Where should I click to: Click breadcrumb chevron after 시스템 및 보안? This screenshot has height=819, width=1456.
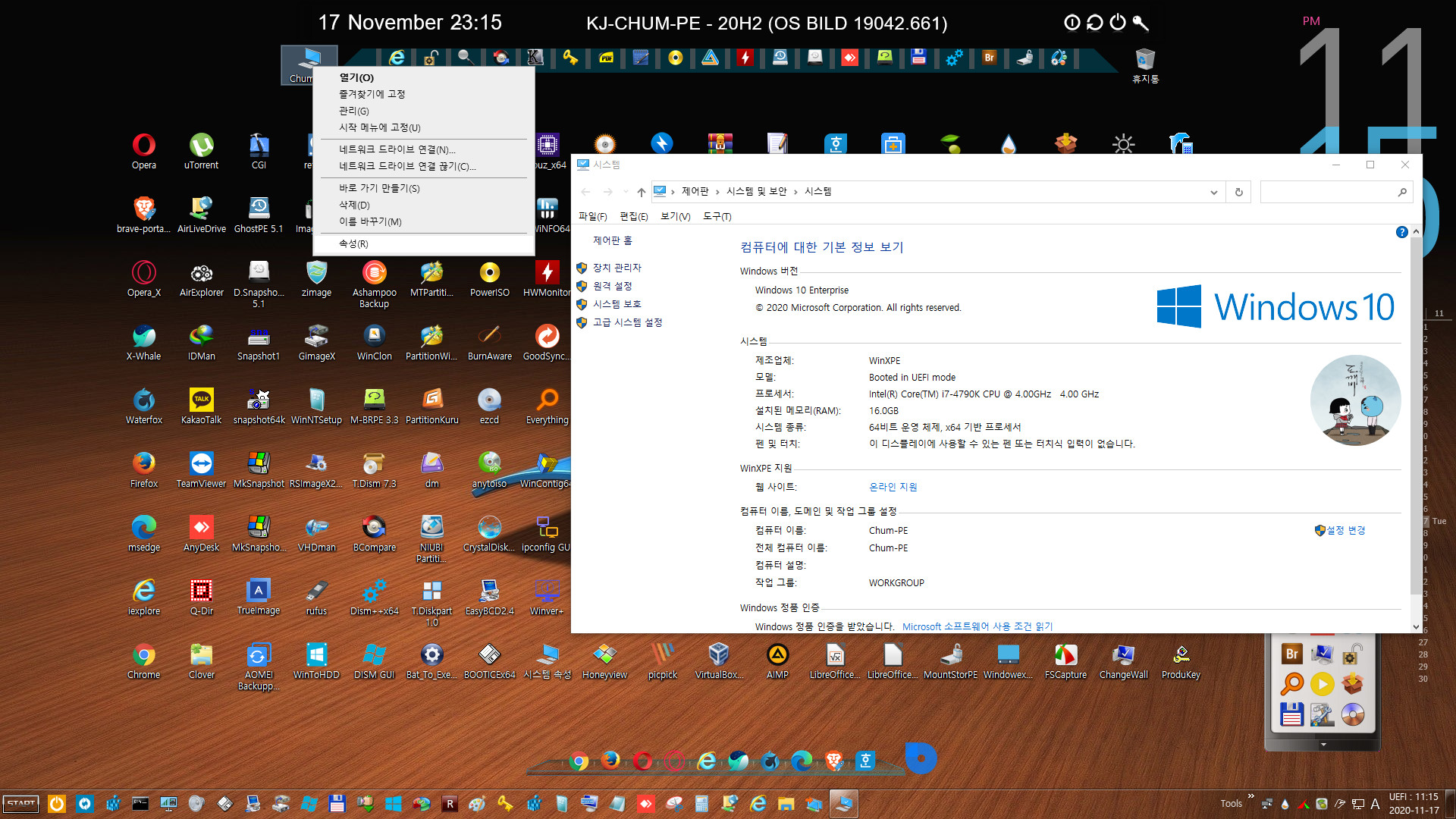pyautogui.click(x=795, y=192)
